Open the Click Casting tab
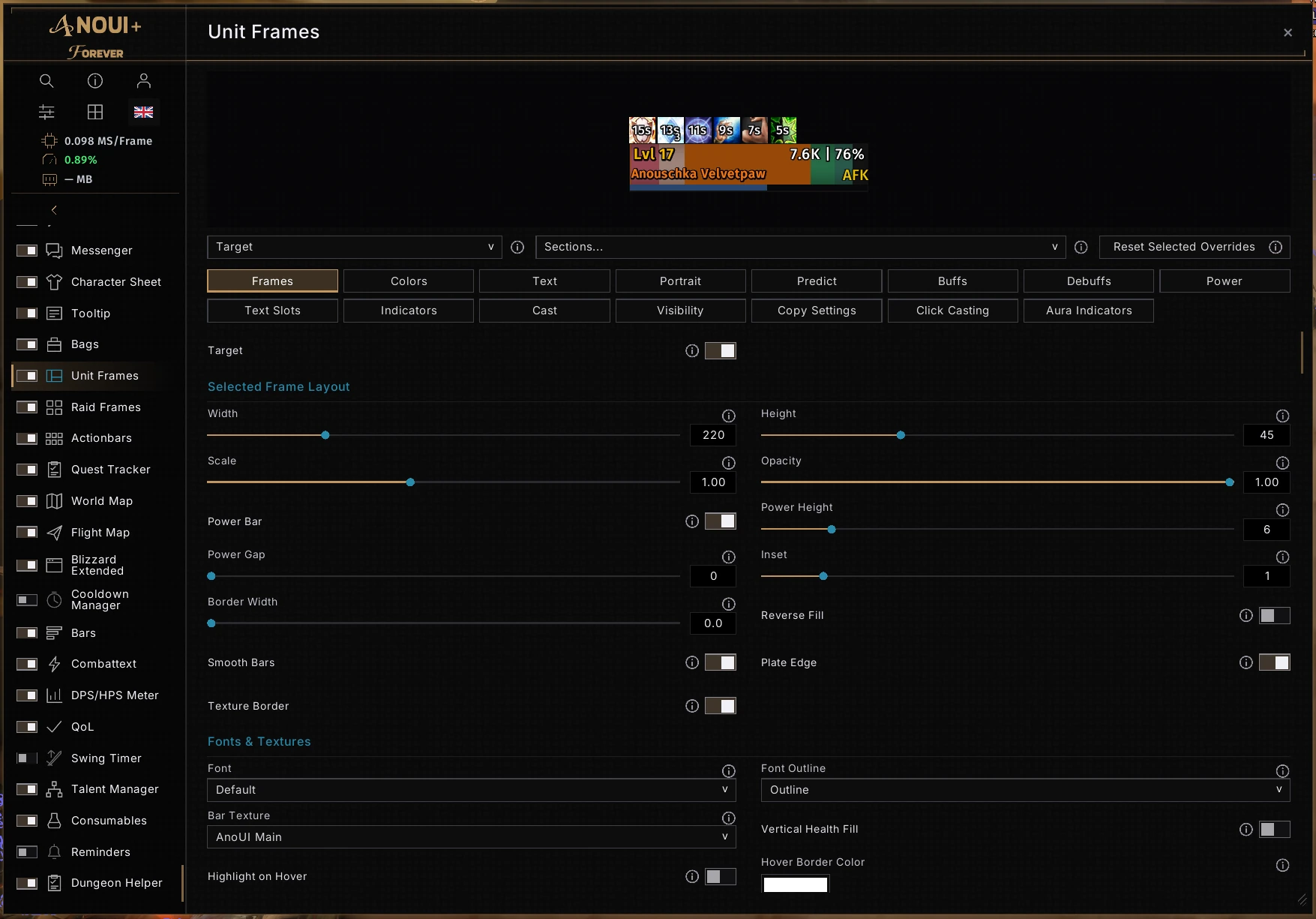 pos(952,311)
